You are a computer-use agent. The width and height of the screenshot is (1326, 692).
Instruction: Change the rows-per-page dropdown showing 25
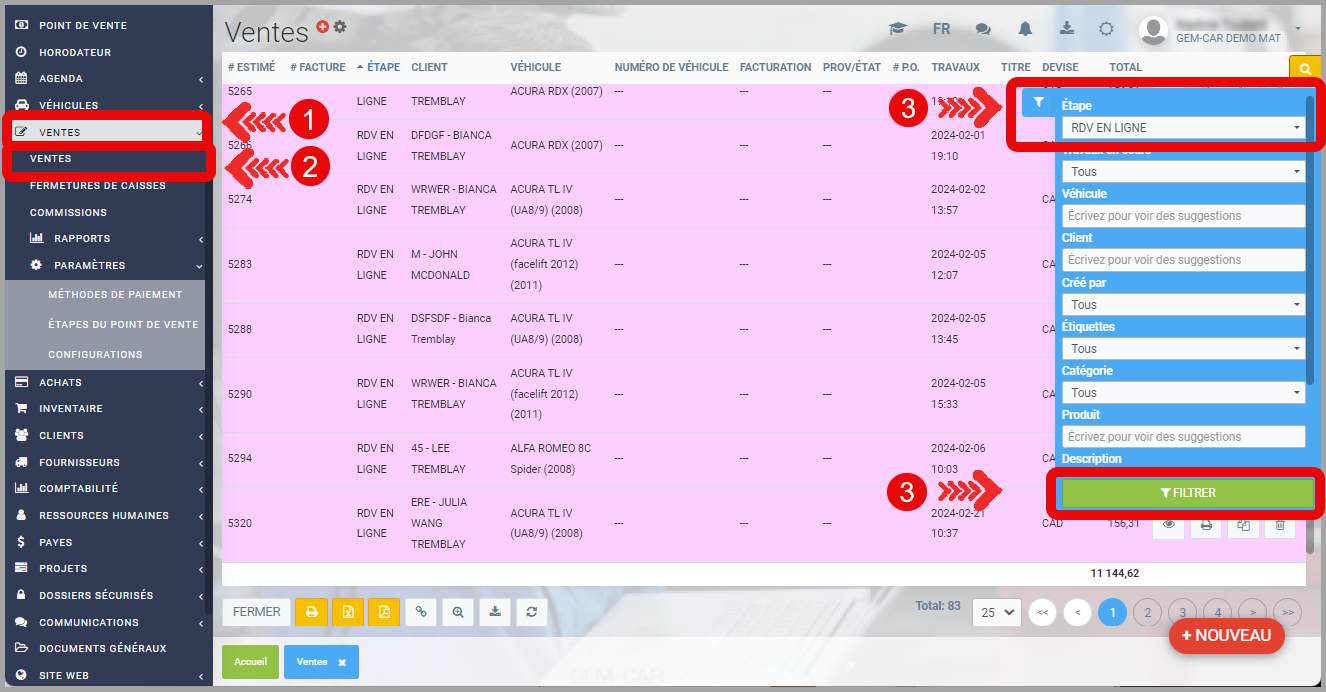click(996, 612)
